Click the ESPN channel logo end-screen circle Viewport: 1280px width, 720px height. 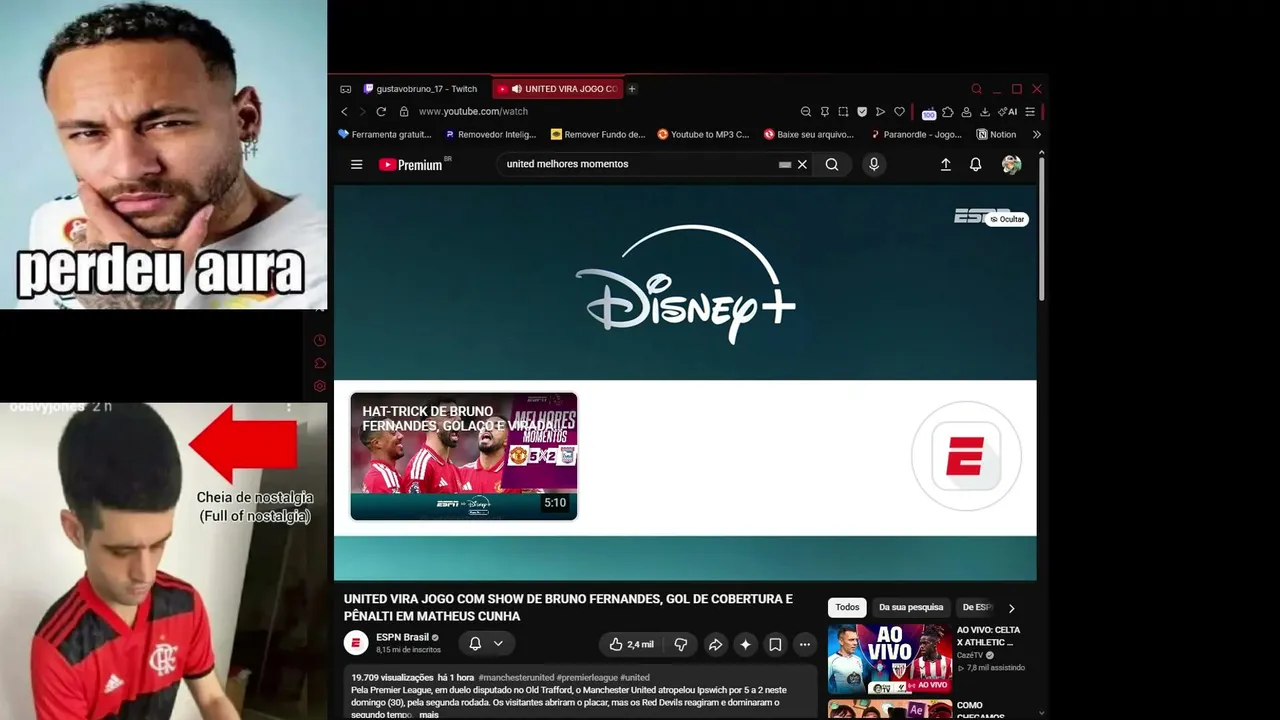tap(966, 456)
